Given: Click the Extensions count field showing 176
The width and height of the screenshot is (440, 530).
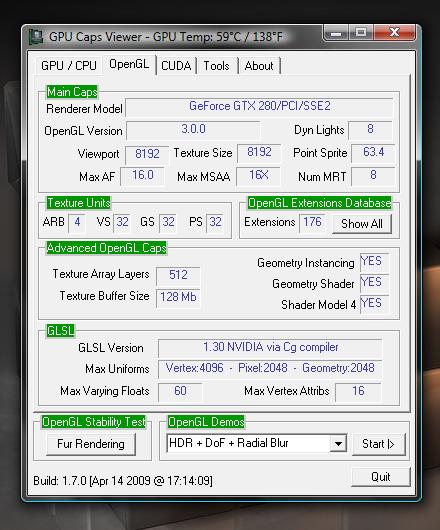Looking at the screenshot, I should pos(312,223).
